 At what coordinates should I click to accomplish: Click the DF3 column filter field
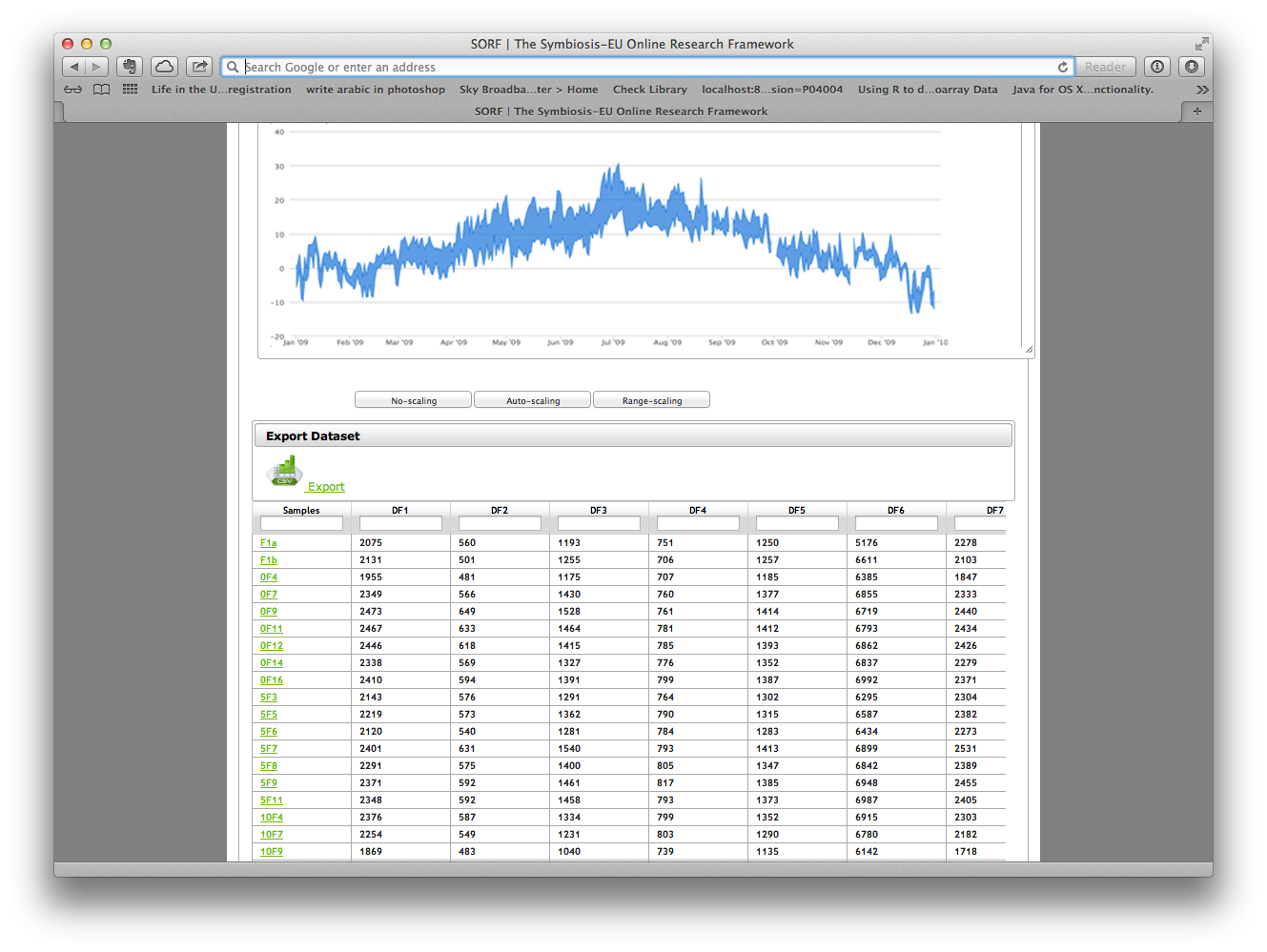599,523
